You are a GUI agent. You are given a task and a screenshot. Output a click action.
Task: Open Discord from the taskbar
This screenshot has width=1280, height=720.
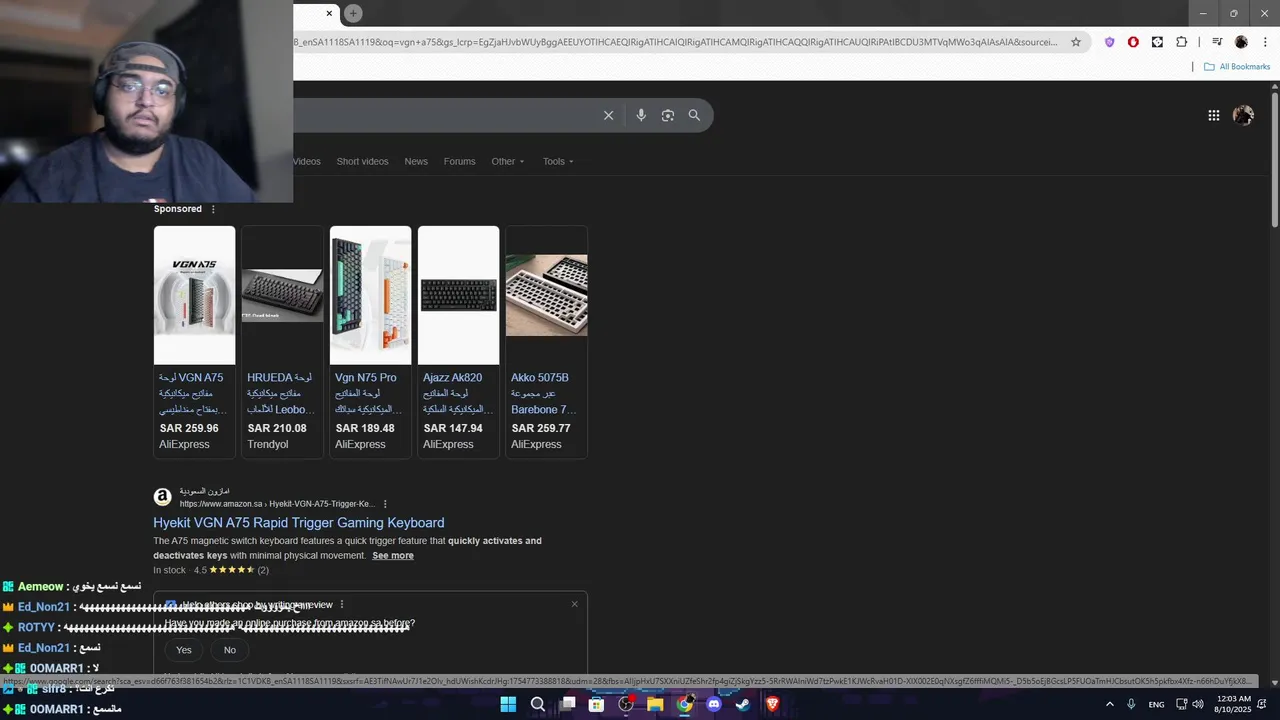[714, 704]
